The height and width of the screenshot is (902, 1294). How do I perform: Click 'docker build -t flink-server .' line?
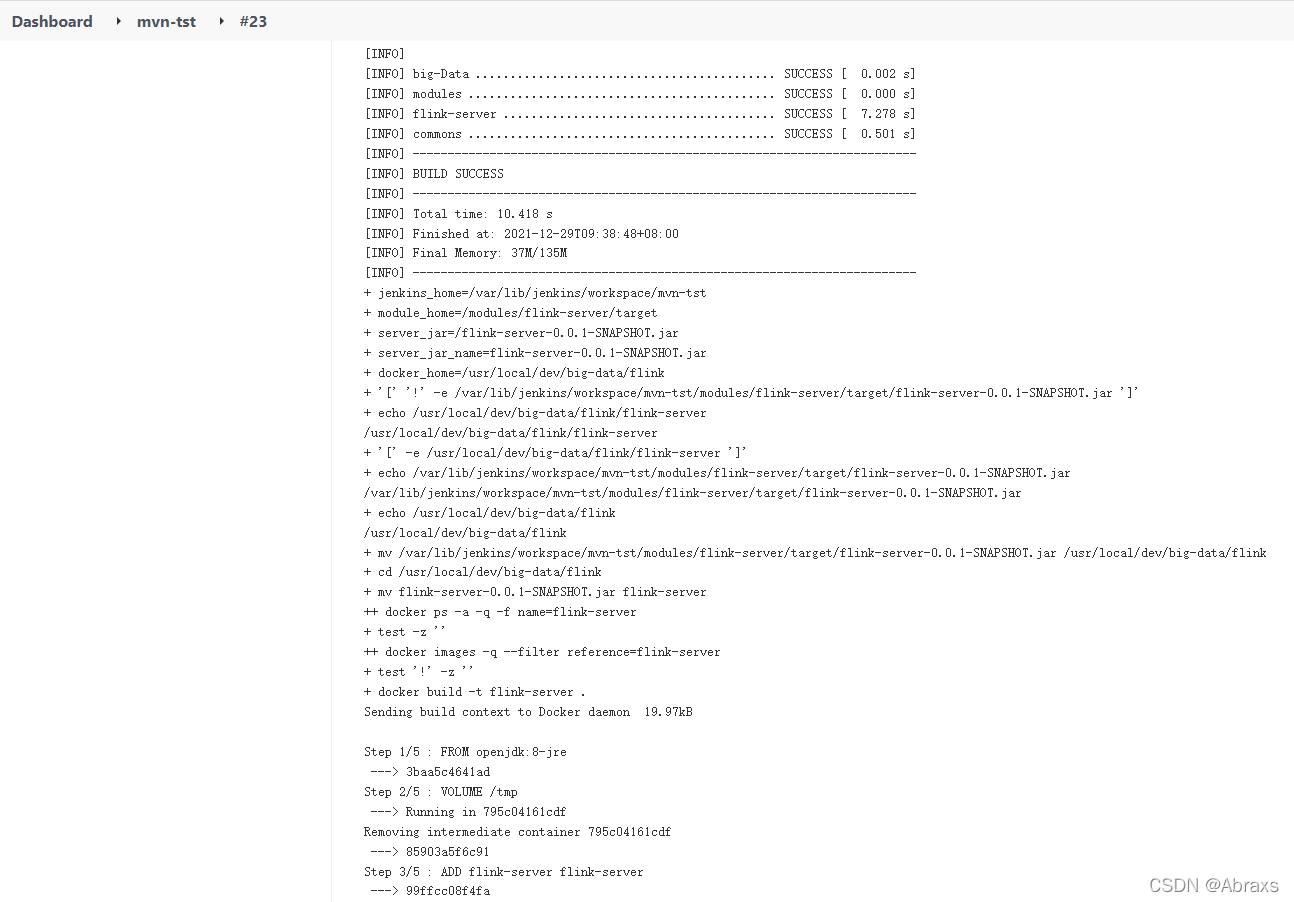[x=475, y=692]
